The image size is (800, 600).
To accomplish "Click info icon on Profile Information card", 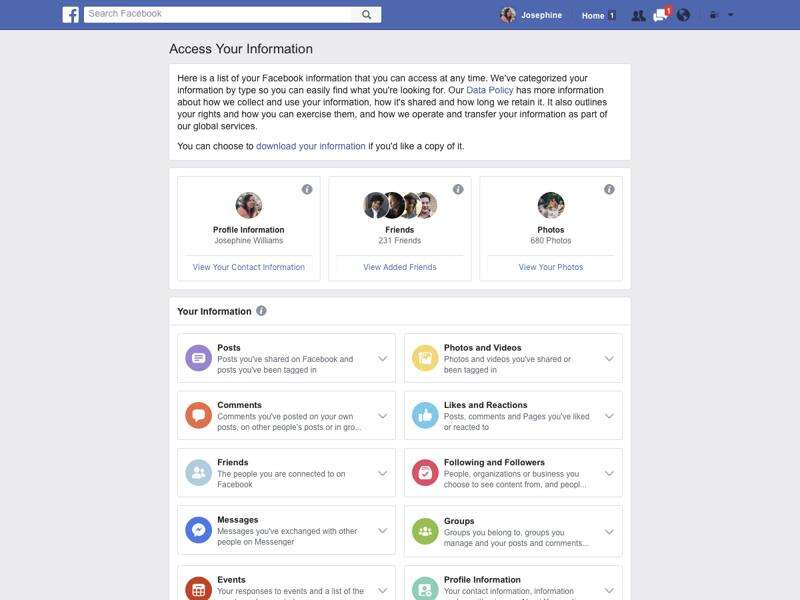I will coord(307,189).
